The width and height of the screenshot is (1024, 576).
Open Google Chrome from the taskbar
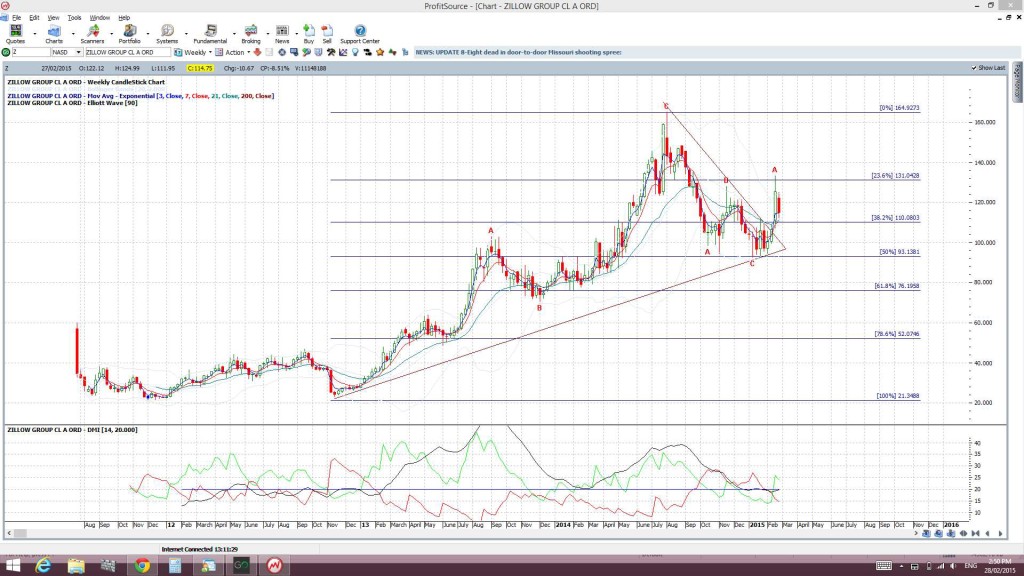tap(142, 566)
